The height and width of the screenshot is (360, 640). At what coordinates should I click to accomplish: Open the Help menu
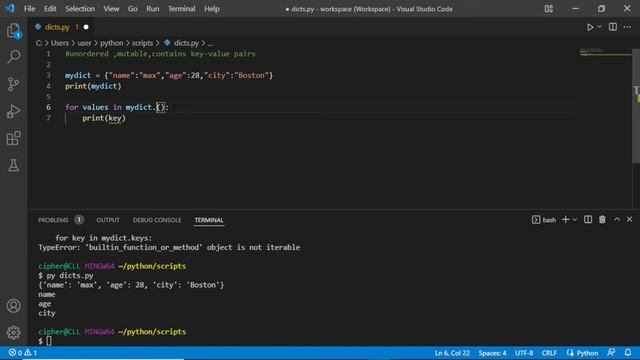(x=212, y=9)
